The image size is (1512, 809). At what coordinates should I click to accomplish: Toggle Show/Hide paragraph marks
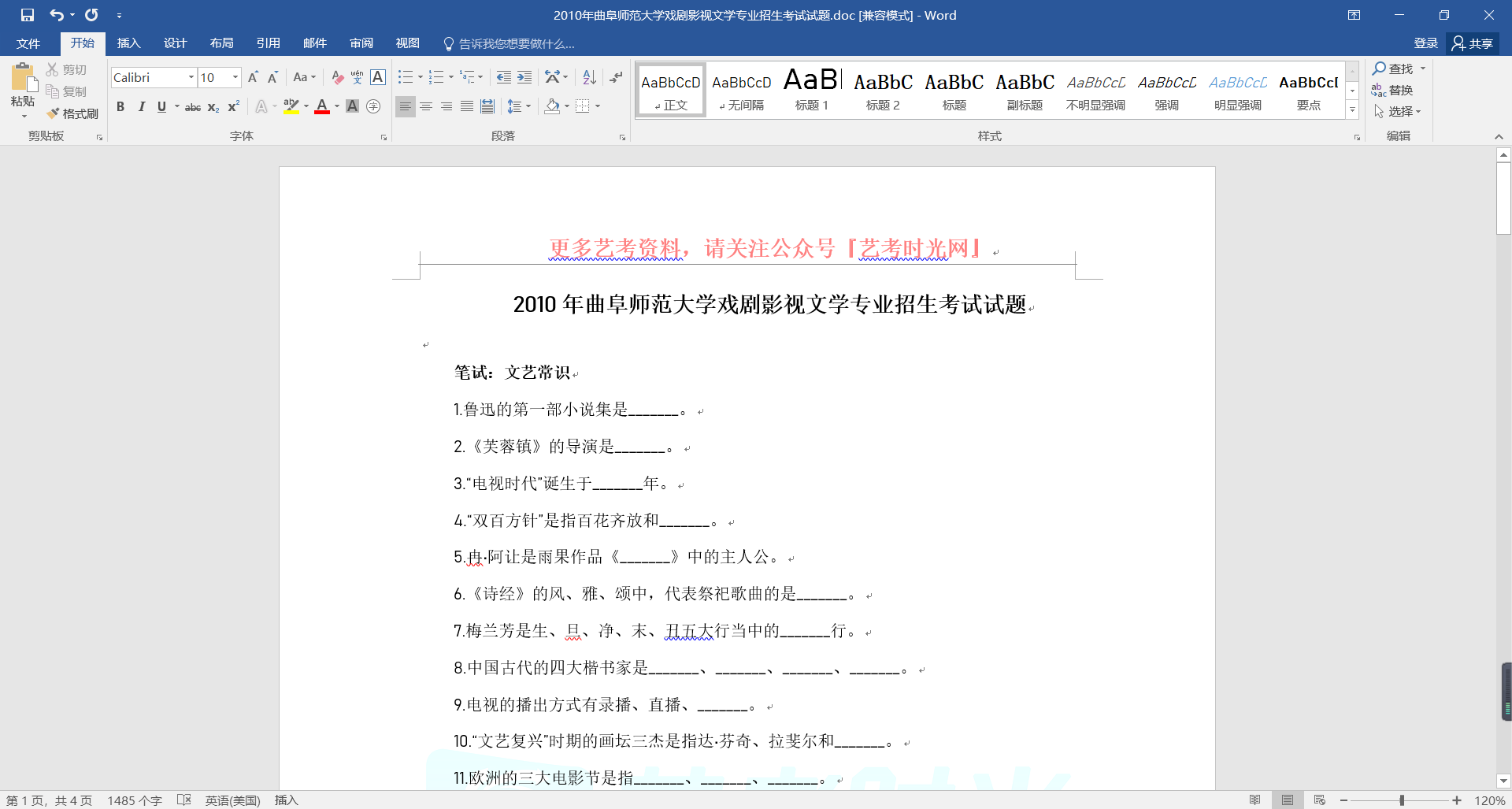coord(616,77)
